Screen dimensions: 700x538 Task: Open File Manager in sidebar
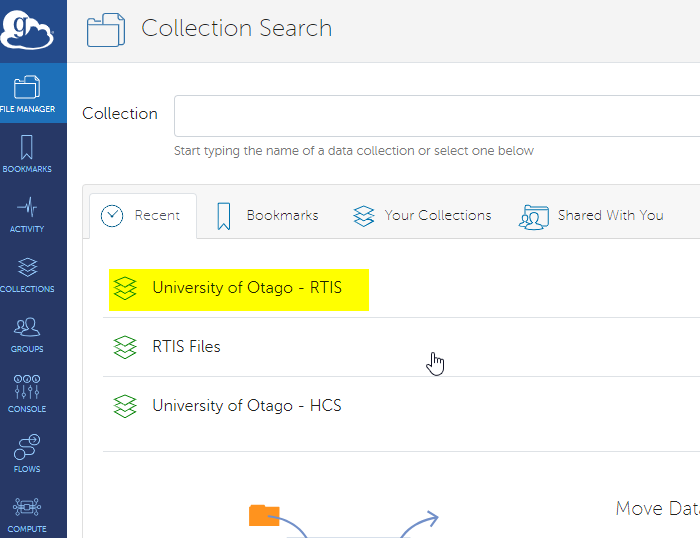tap(28, 93)
